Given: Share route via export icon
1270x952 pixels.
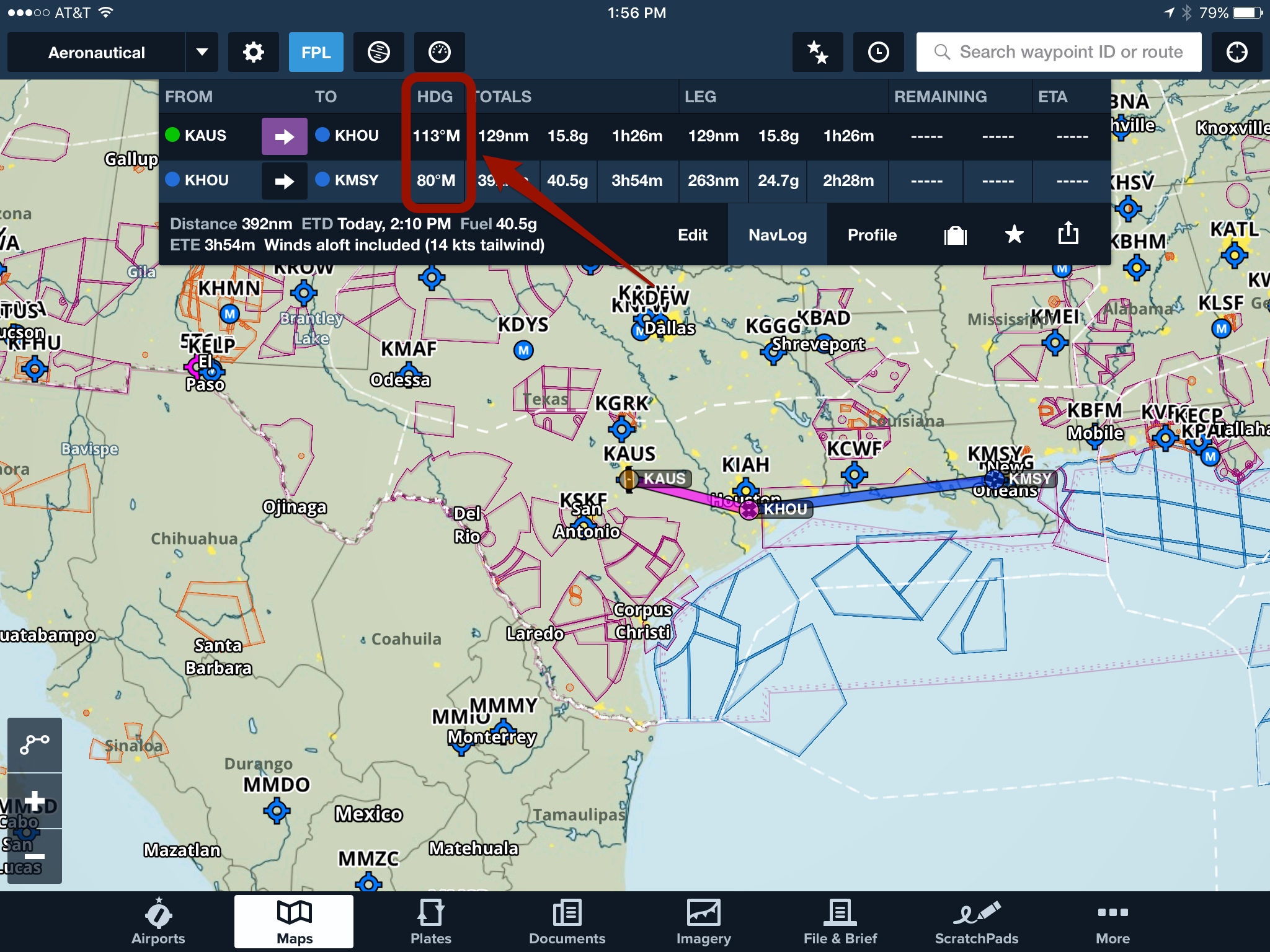Looking at the screenshot, I should [1068, 233].
